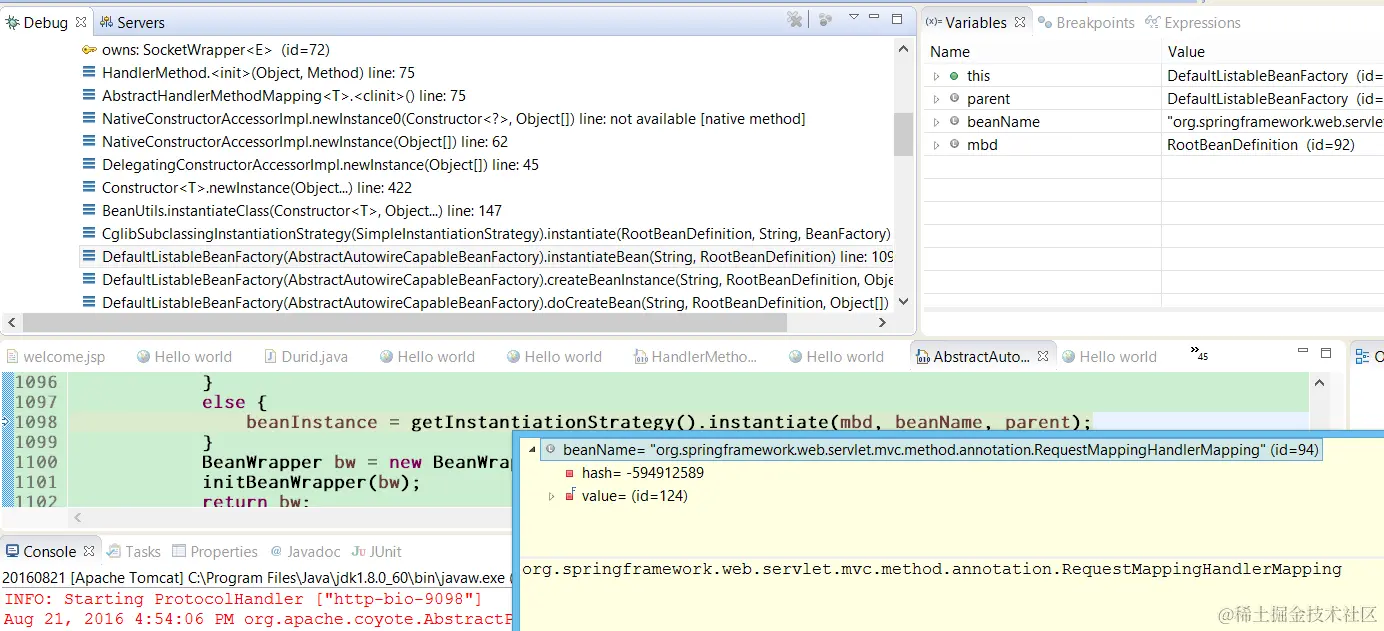Click the greyed circles icon in Debug toolbar
The image size is (1384, 631).
coord(825,19)
